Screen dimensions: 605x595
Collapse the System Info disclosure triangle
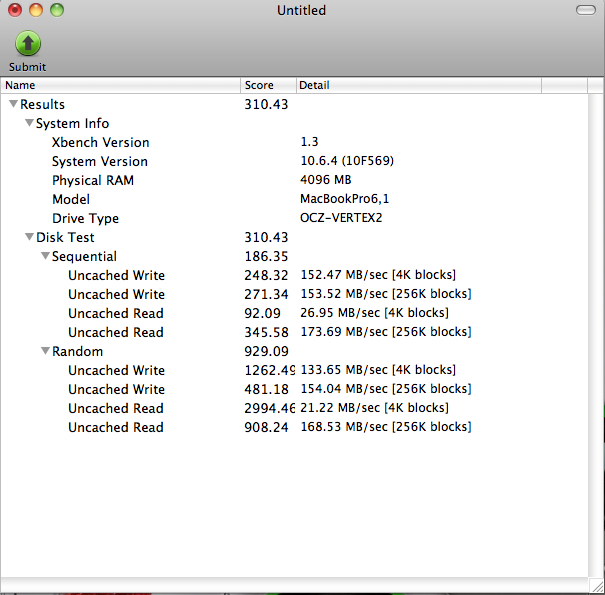click(29, 123)
